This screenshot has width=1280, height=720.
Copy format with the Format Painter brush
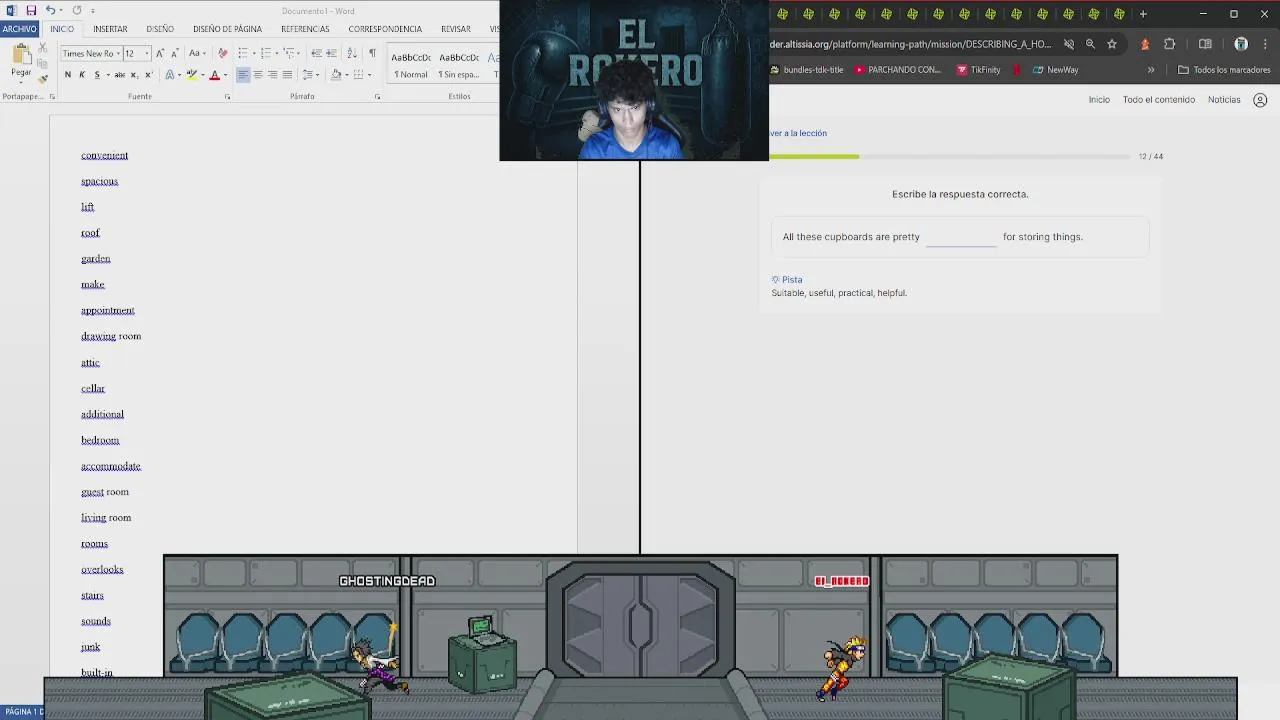42,77
